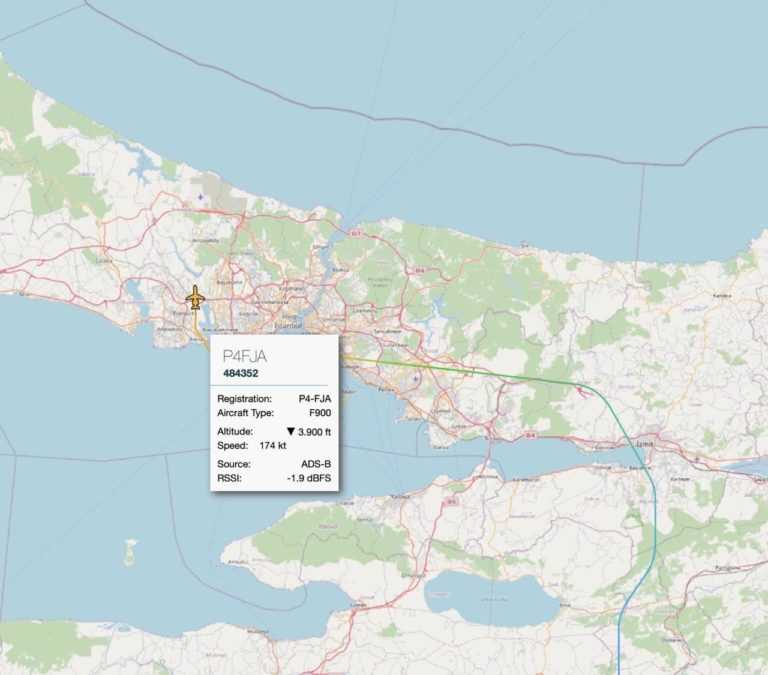The width and height of the screenshot is (768, 675).
Task: Click the airport symbol northwest of Istanbul
Action: (200, 197)
